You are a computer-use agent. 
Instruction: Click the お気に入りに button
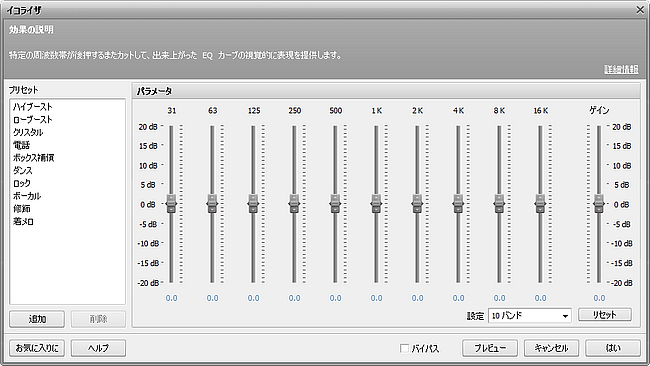[37, 348]
